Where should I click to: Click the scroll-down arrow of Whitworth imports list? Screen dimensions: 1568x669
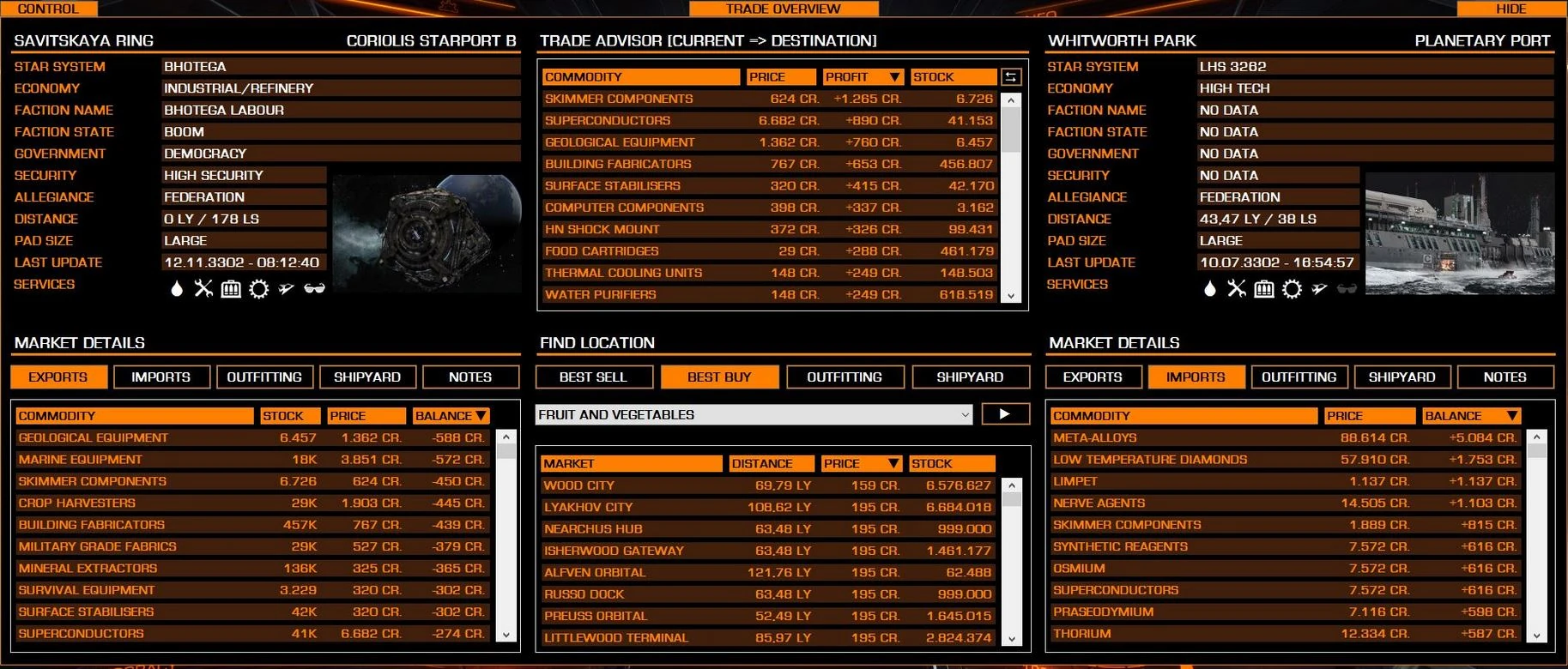click(x=1537, y=636)
